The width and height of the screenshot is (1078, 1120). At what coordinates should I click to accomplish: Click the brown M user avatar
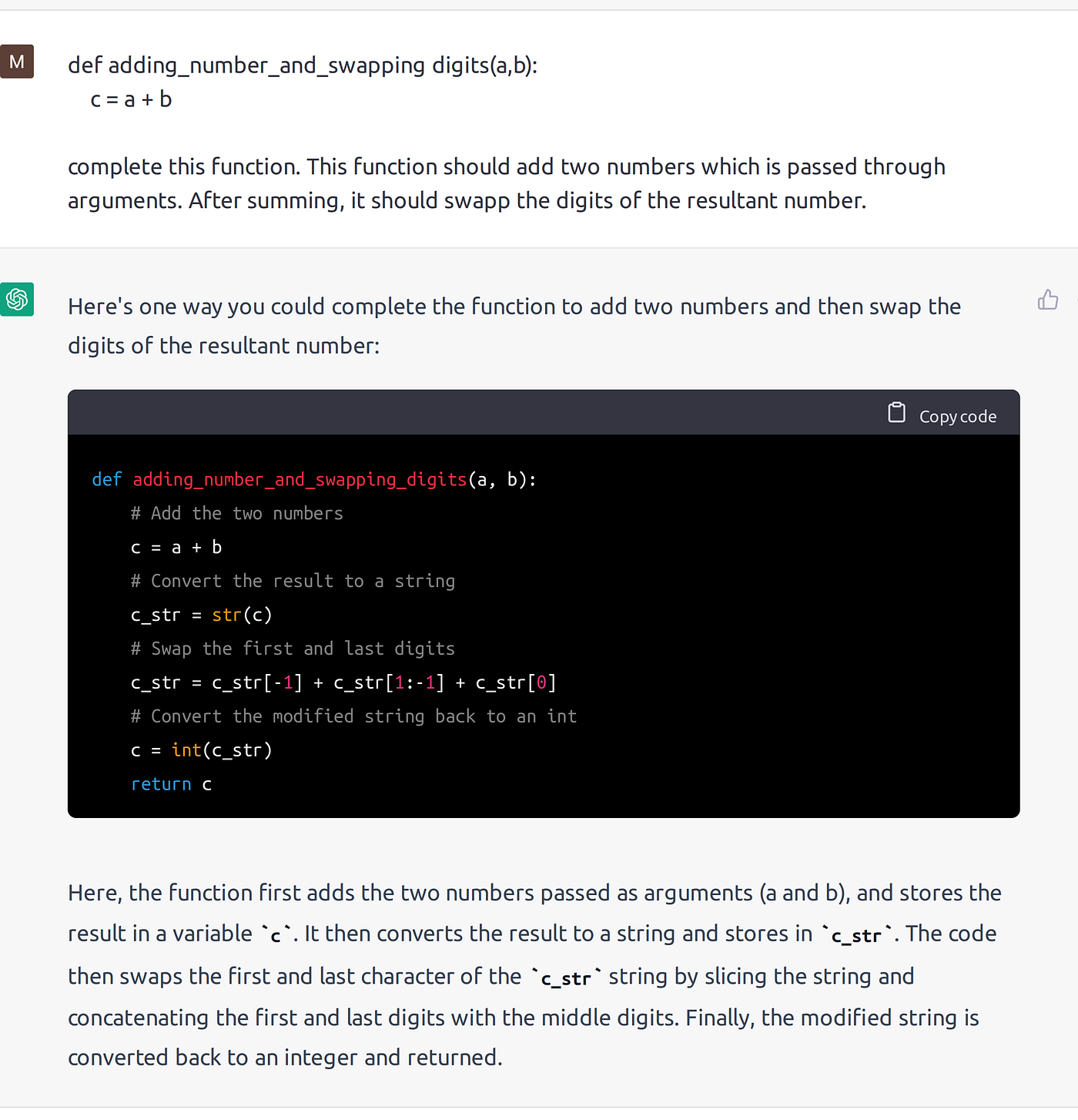tap(17, 62)
